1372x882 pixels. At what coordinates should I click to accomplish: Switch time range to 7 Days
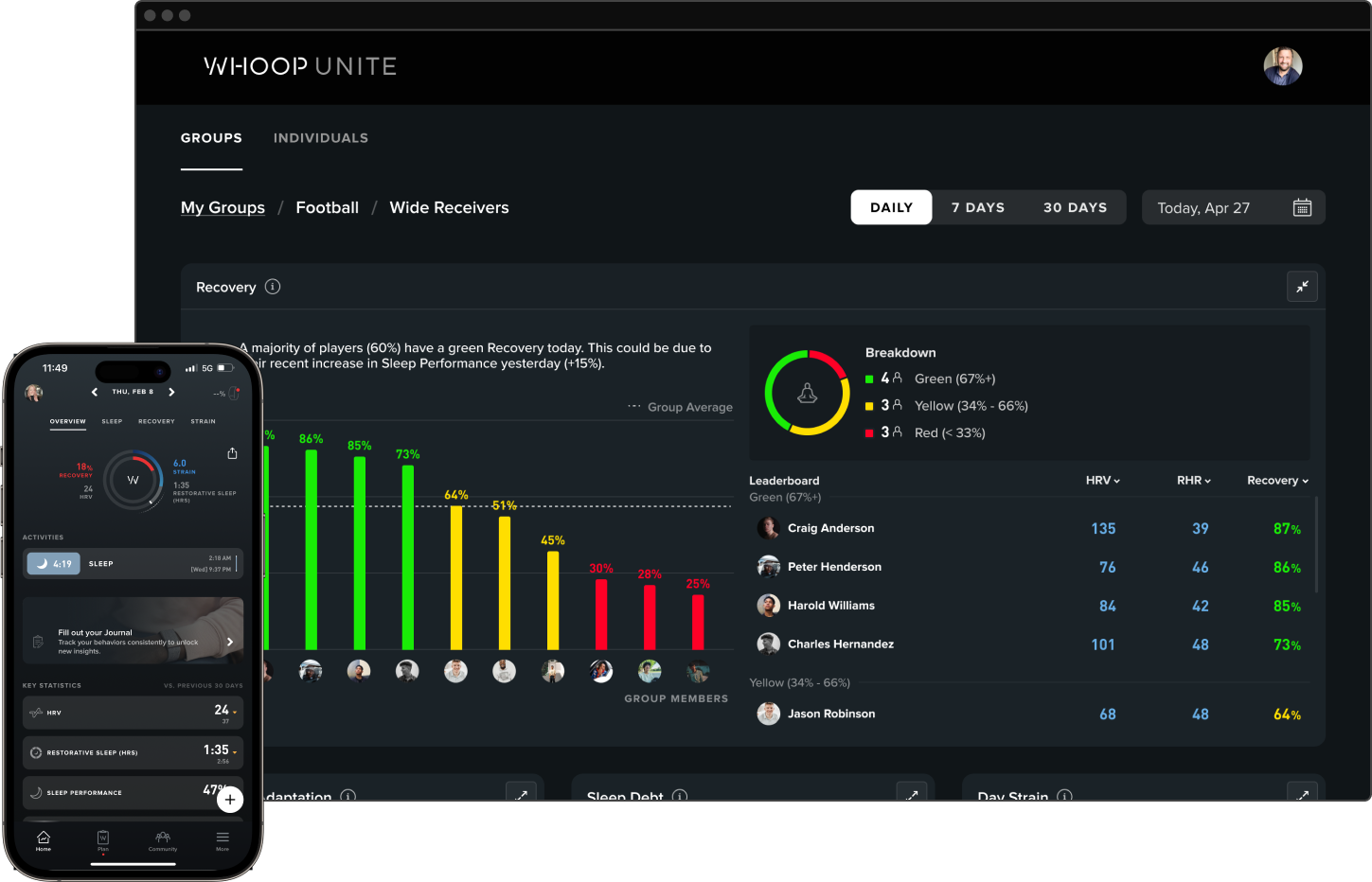978,207
